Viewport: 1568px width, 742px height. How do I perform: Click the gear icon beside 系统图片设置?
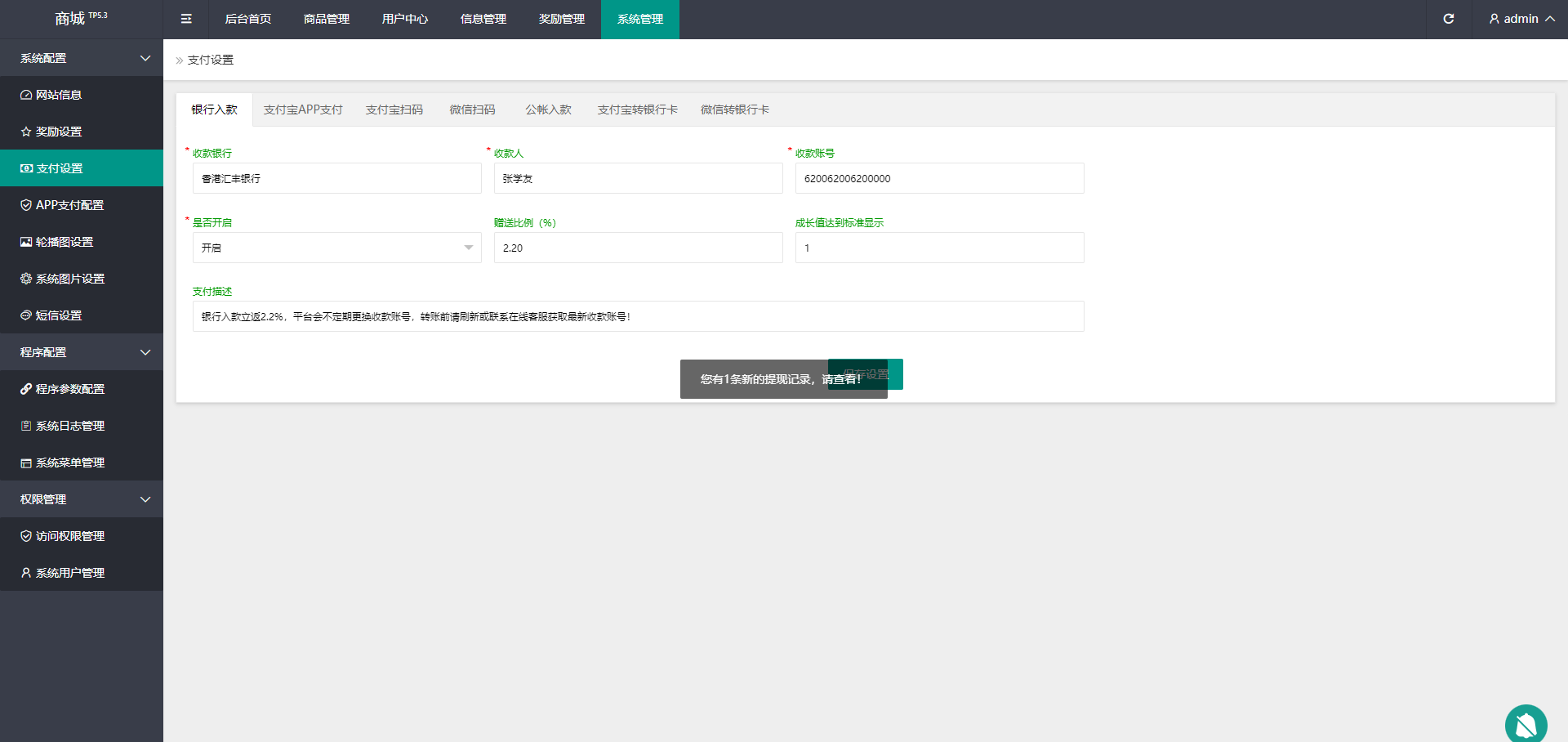coord(26,279)
